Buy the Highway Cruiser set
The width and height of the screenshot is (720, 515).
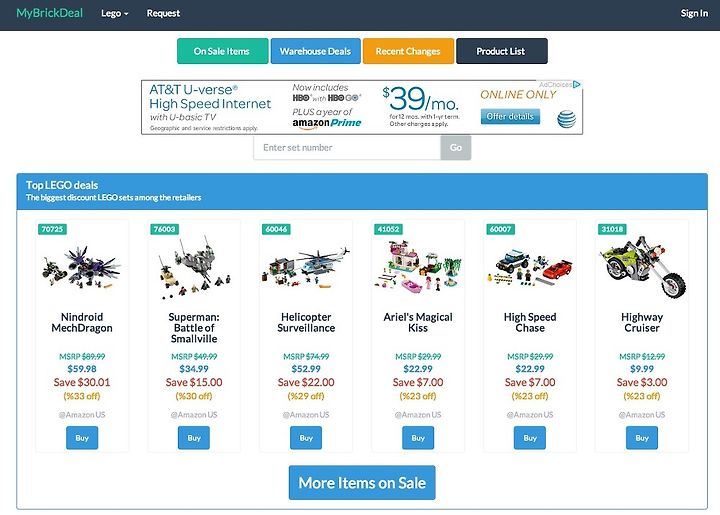click(x=642, y=438)
